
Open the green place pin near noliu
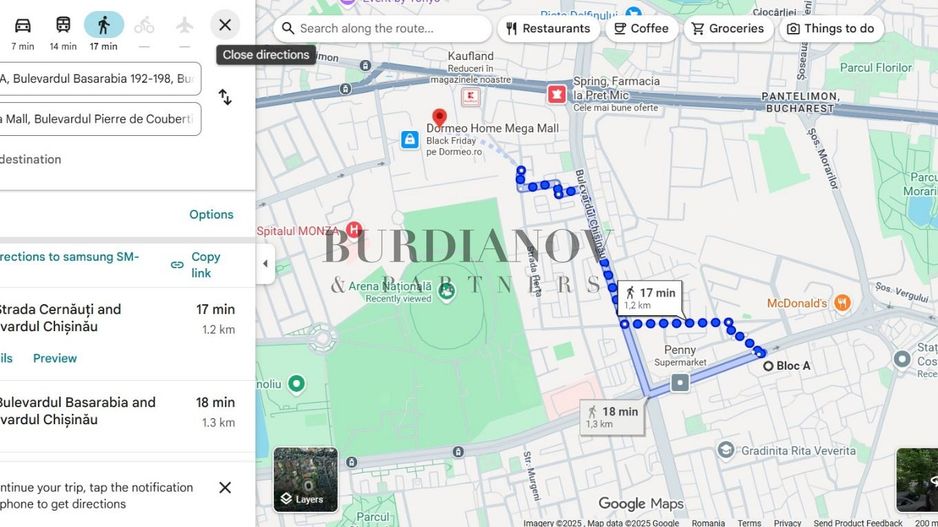[296, 383]
